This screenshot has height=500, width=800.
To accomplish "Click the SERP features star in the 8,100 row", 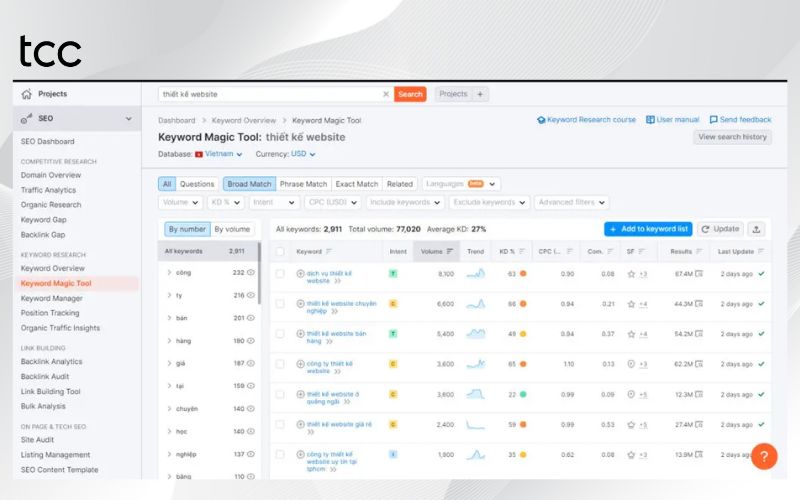I will 631,274.
